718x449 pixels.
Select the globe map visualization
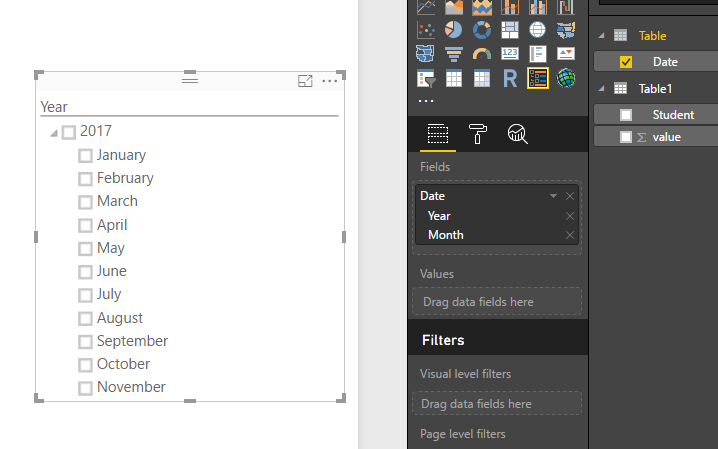point(538,30)
